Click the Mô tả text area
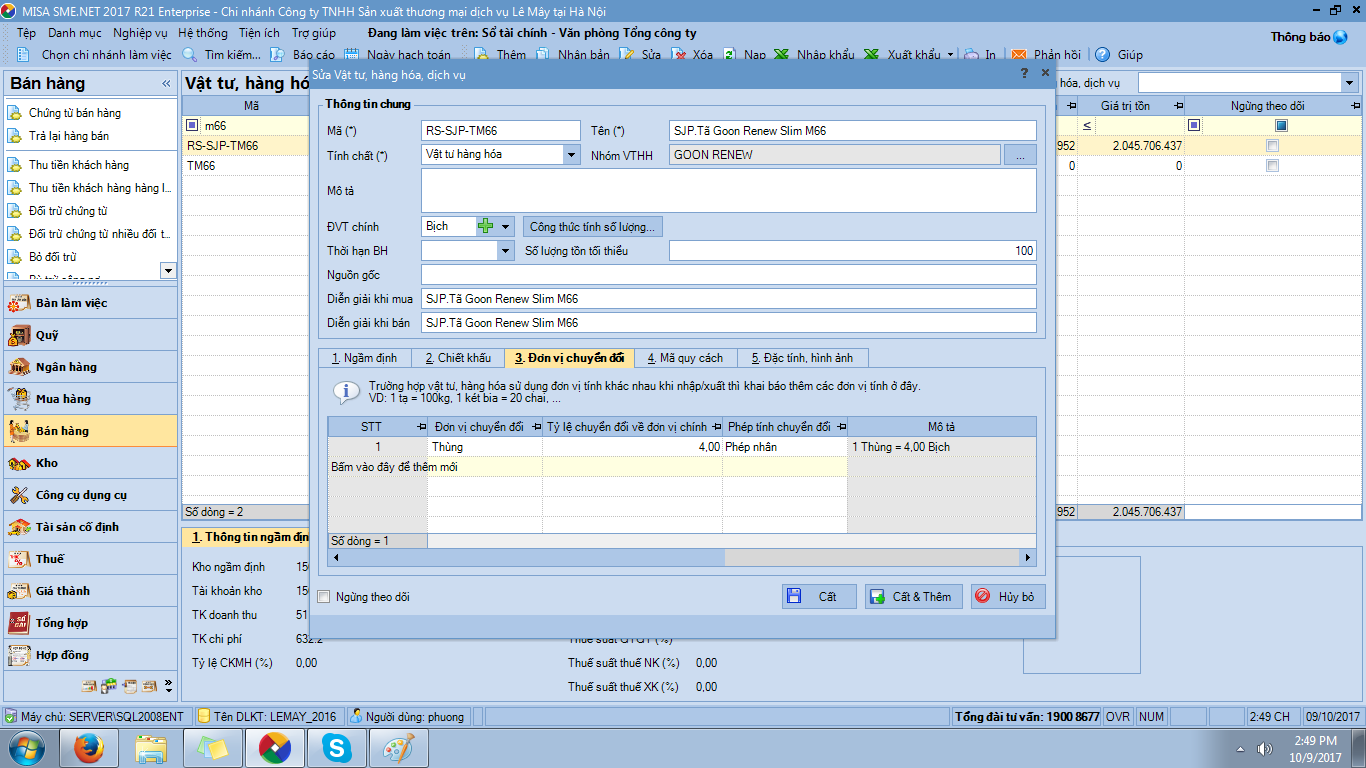The image size is (1366, 768). pos(729,190)
